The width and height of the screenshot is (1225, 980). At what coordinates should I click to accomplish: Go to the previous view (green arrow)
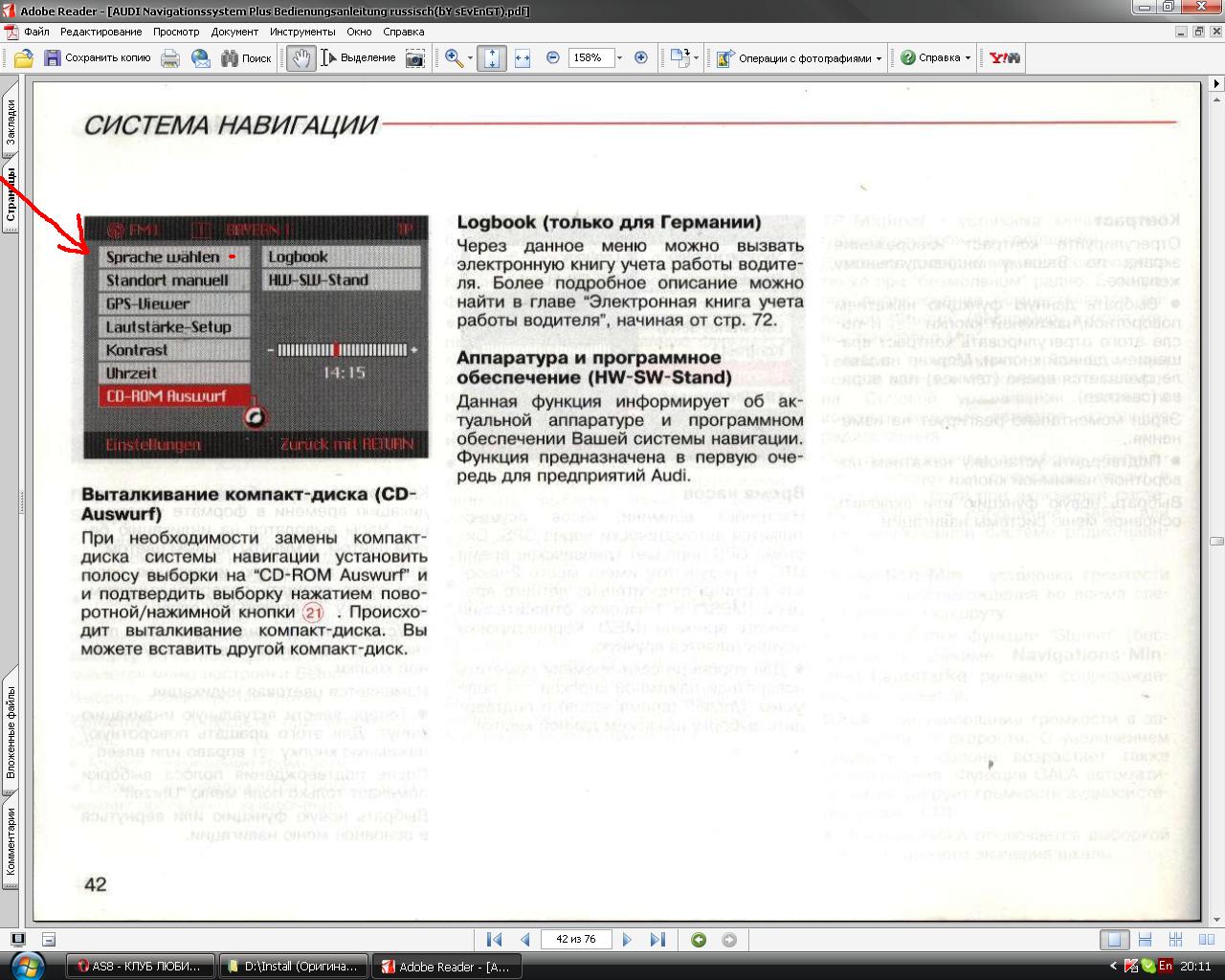point(699,940)
